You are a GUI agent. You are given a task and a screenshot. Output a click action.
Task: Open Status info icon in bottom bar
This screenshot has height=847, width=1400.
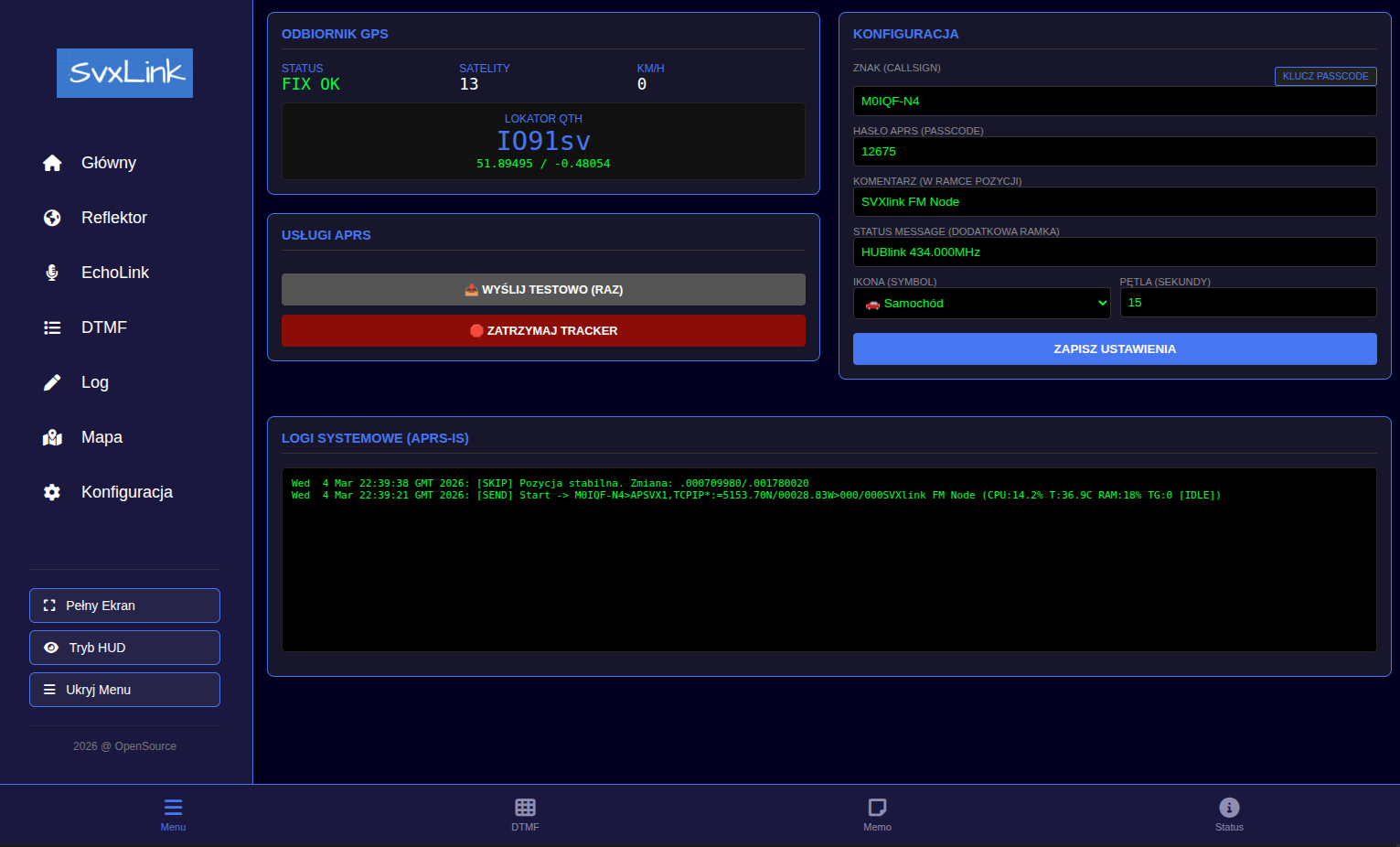[x=1229, y=808]
